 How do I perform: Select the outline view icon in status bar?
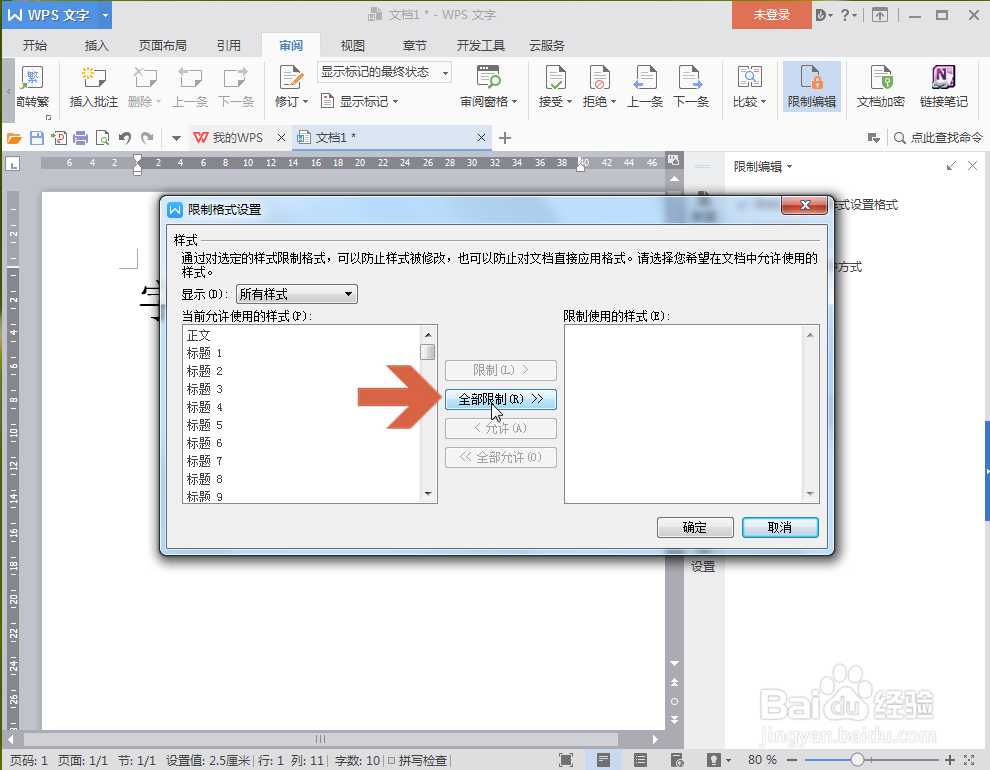(x=640, y=760)
